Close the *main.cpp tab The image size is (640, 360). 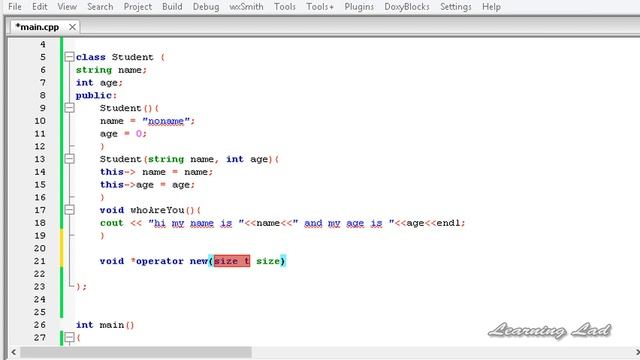click(x=72, y=27)
